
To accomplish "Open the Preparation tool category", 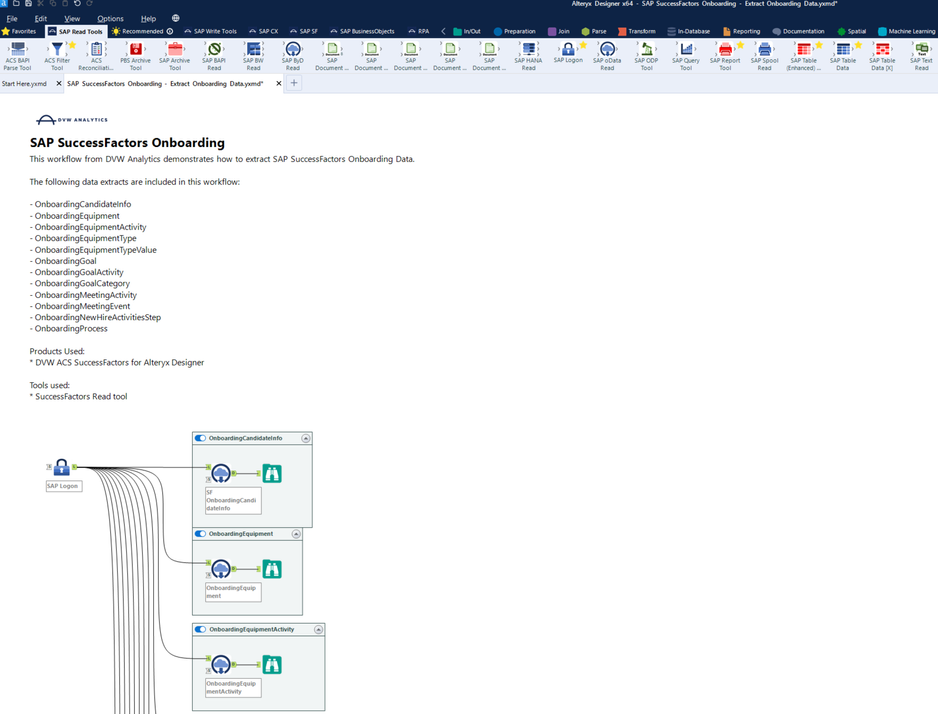I will (x=514, y=31).
